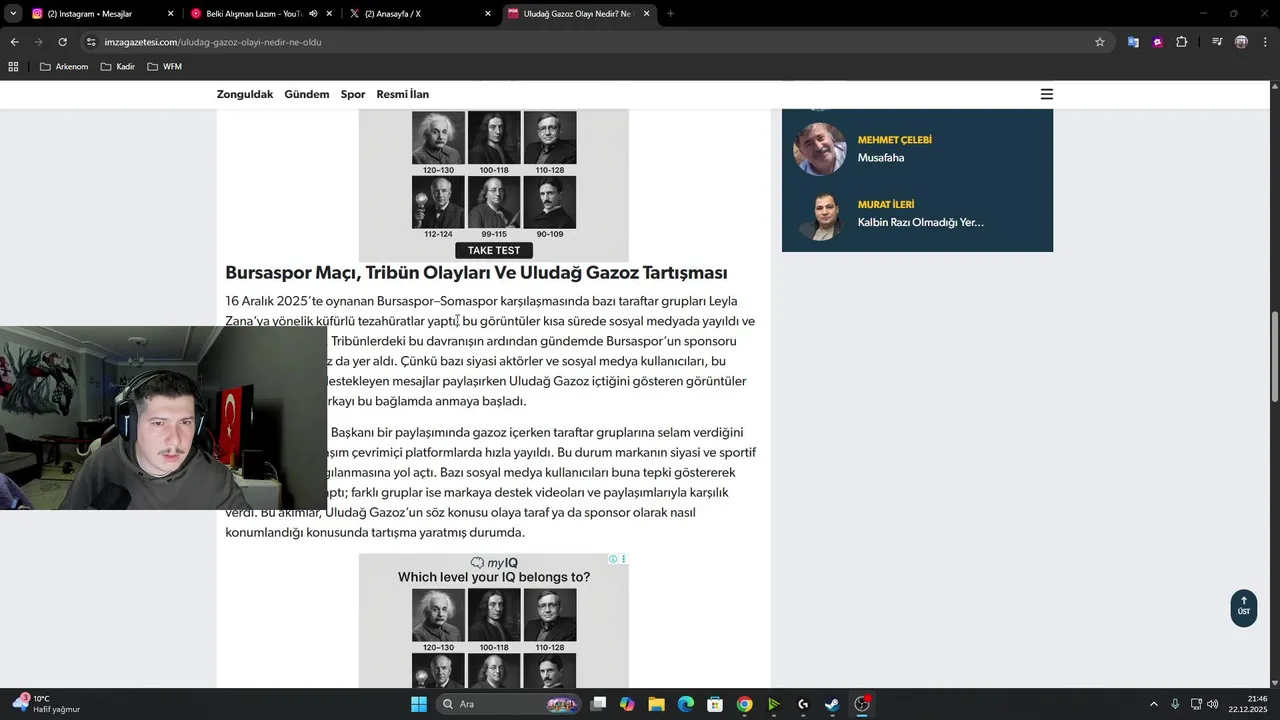Open the Chrome three-dot menu
The height and width of the screenshot is (720, 1280).
point(1265,42)
